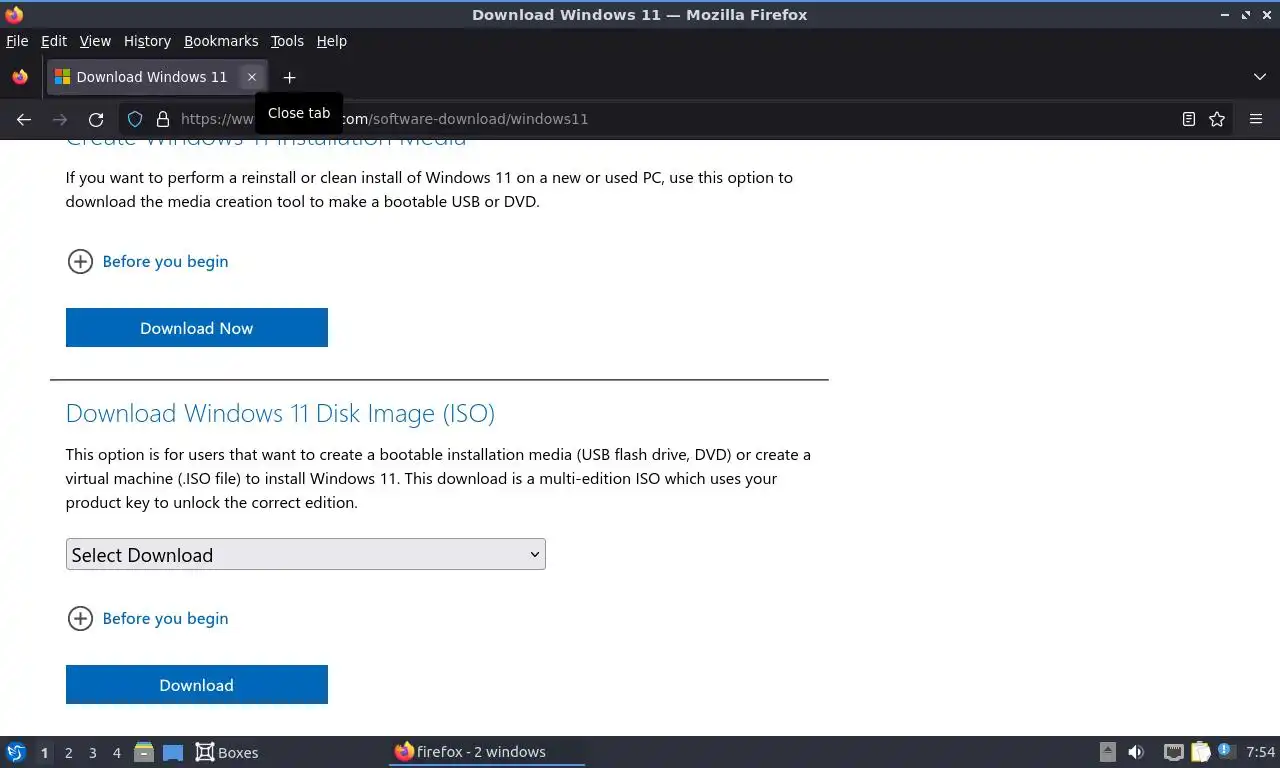The image size is (1280, 768).
Task: Switch to workspace 4
Action: (117, 753)
